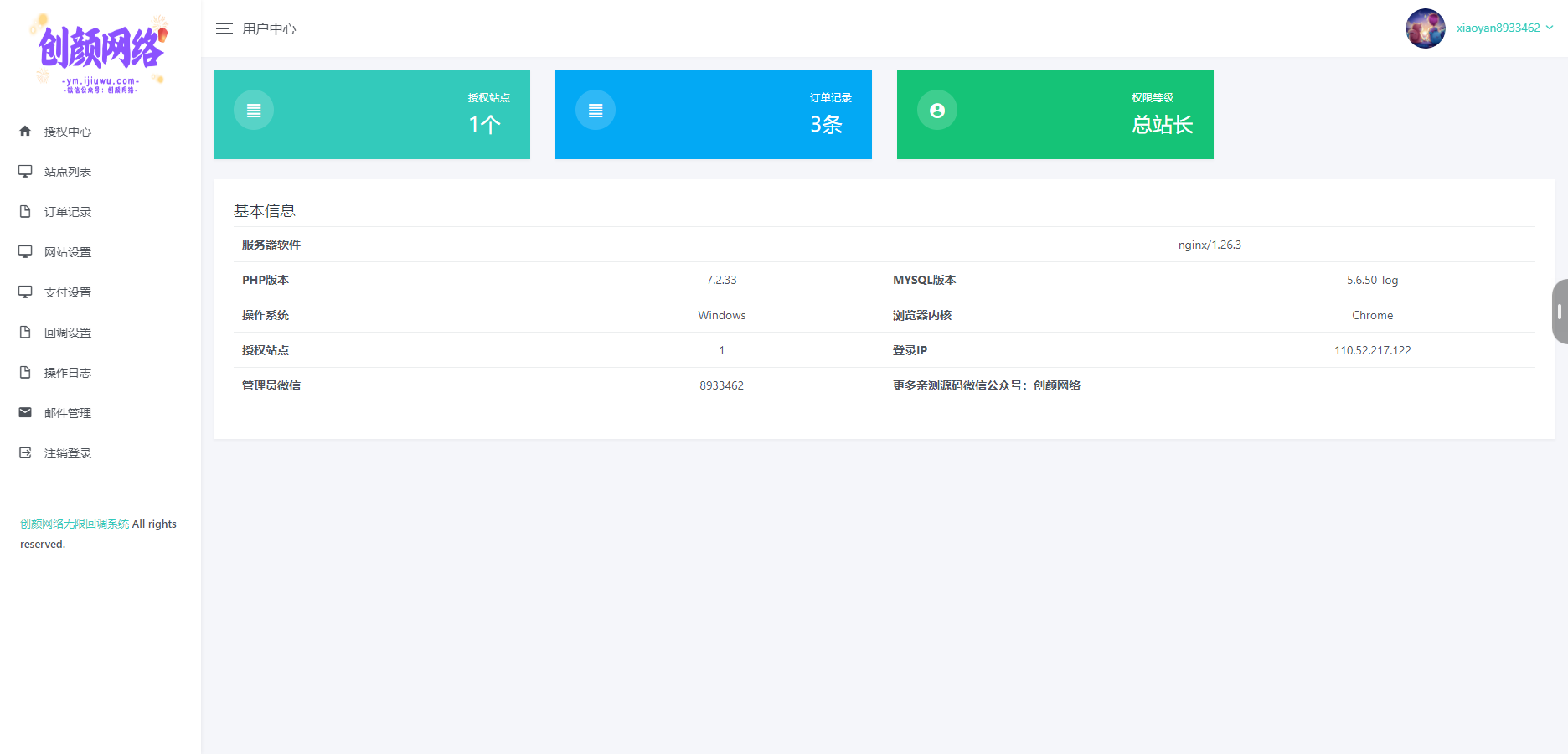Image resolution: width=1568 pixels, height=754 pixels.
Task: Click the 基本信息 section heading
Action: 265,210
